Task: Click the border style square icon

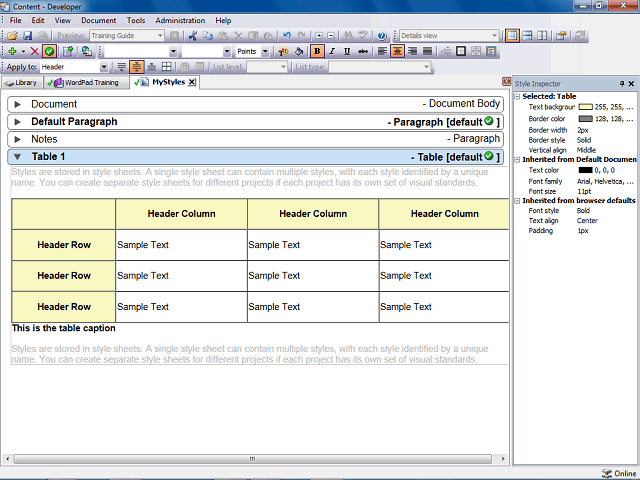Action: click(x=461, y=51)
